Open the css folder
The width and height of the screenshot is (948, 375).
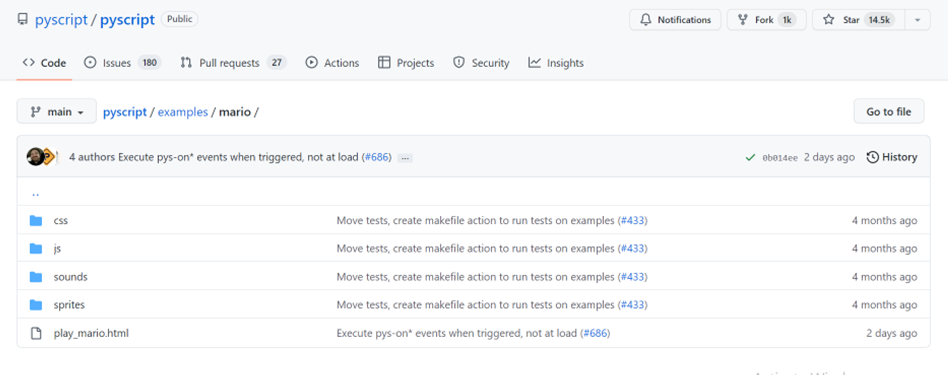[60, 221]
